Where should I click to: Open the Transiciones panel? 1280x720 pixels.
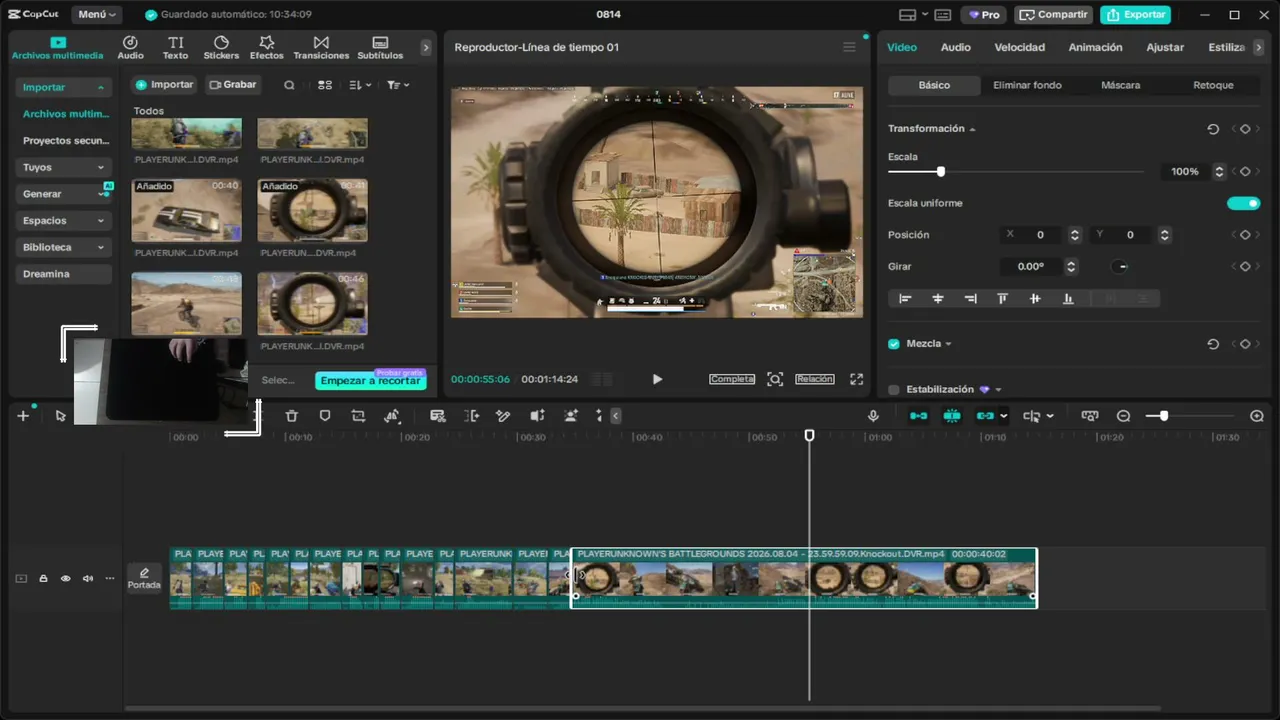(321, 47)
